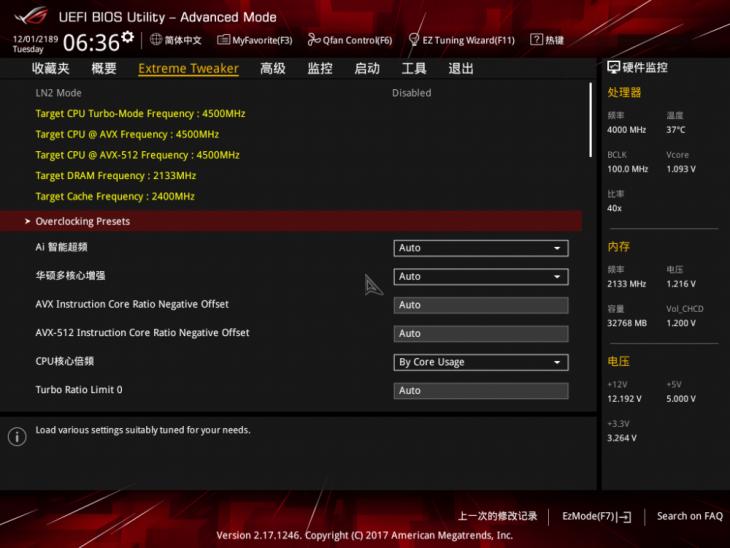Click the BCLK 100.0 MHz value
Image resolution: width=730 pixels, height=548 pixels.
[627, 169]
